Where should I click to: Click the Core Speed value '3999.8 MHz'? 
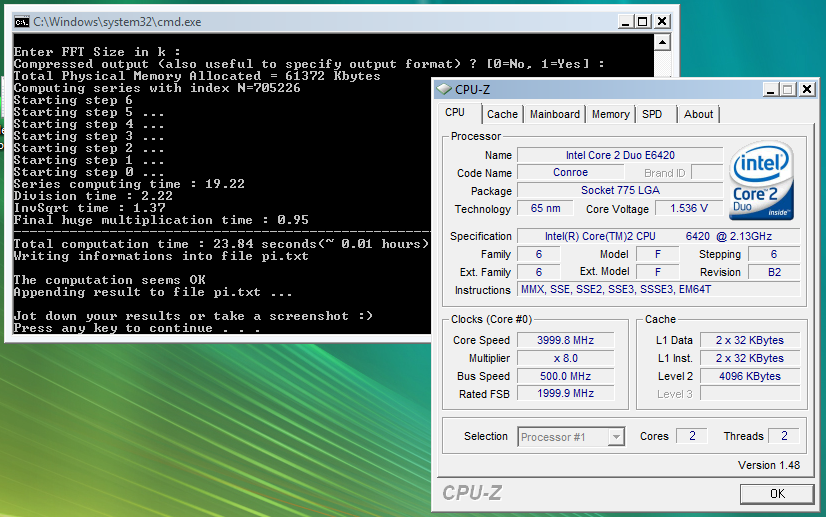coord(565,340)
